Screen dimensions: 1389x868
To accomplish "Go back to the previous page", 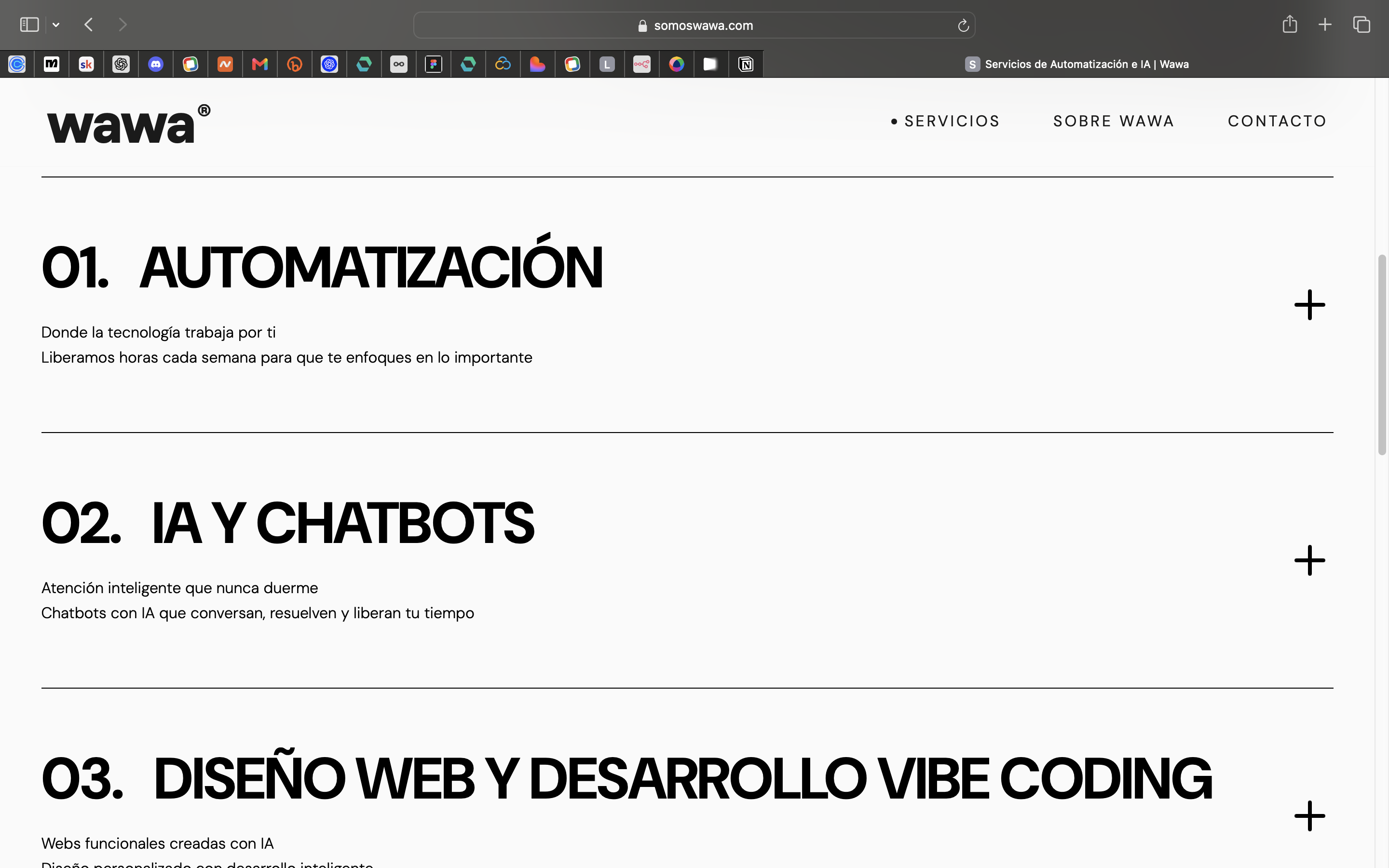I will coord(88,25).
